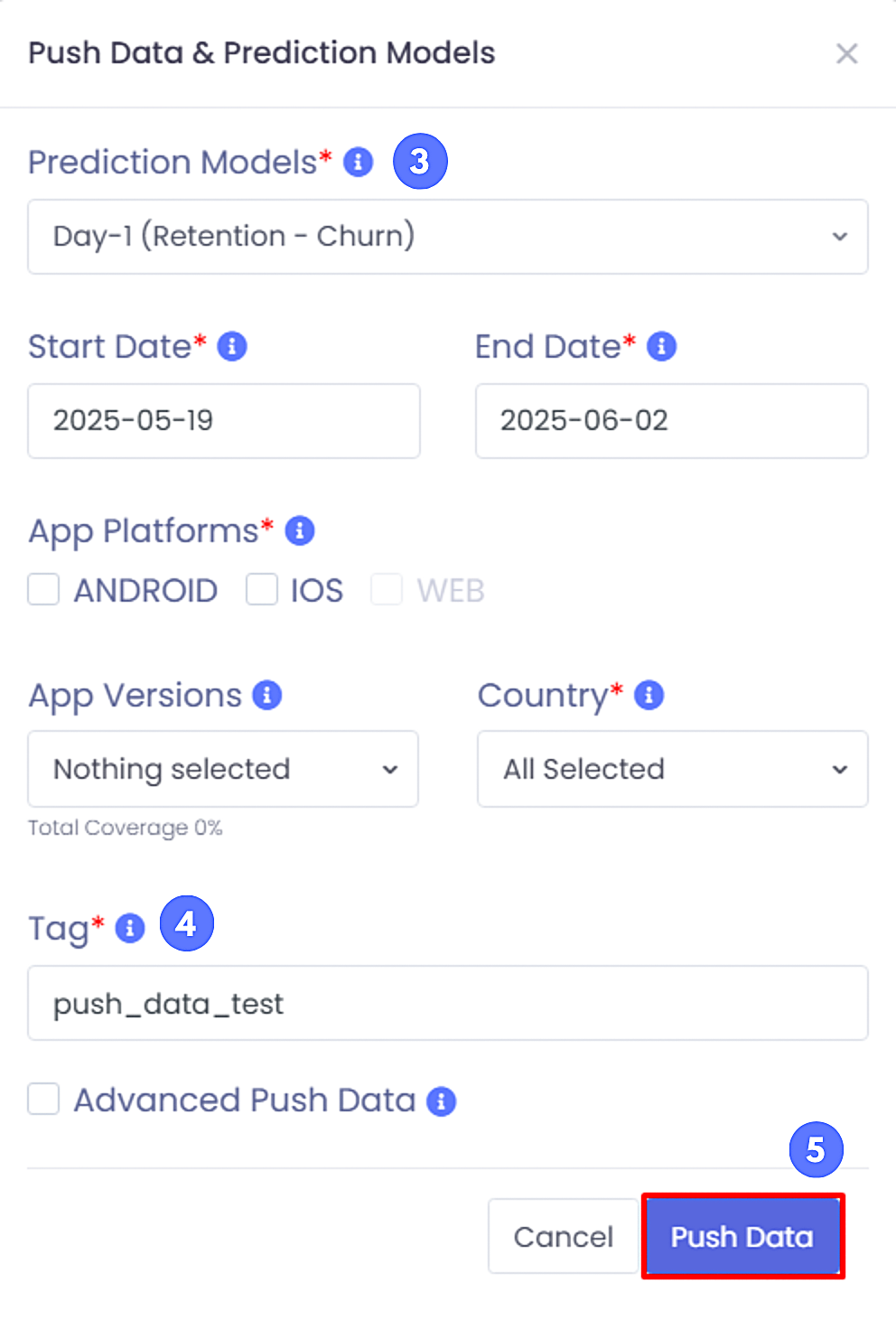
Task: Open the Prediction Models dropdown
Action: pos(448,237)
